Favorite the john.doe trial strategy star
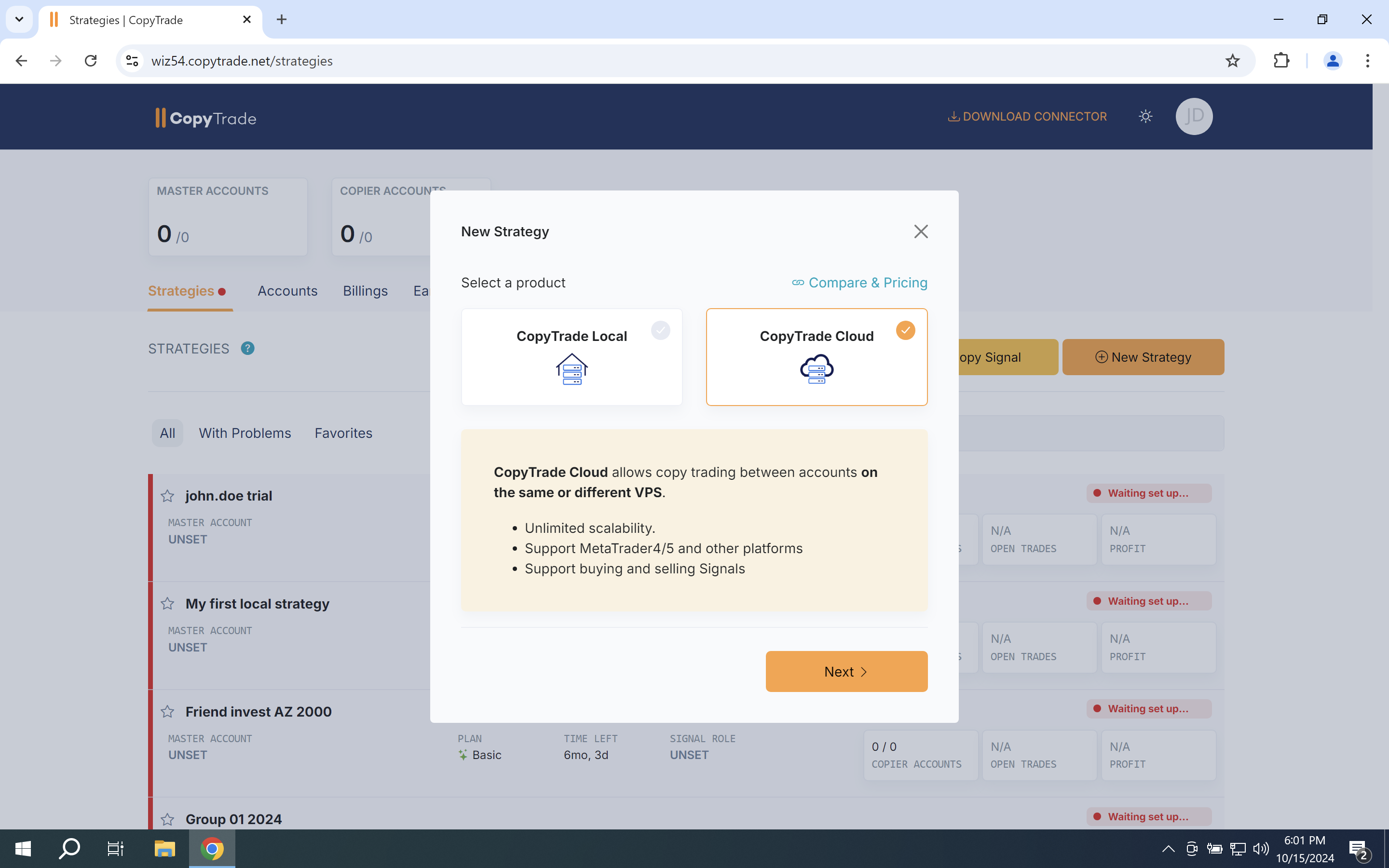Image resolution: width=1389 pixels, height=868 pixels. pos(167,496)
